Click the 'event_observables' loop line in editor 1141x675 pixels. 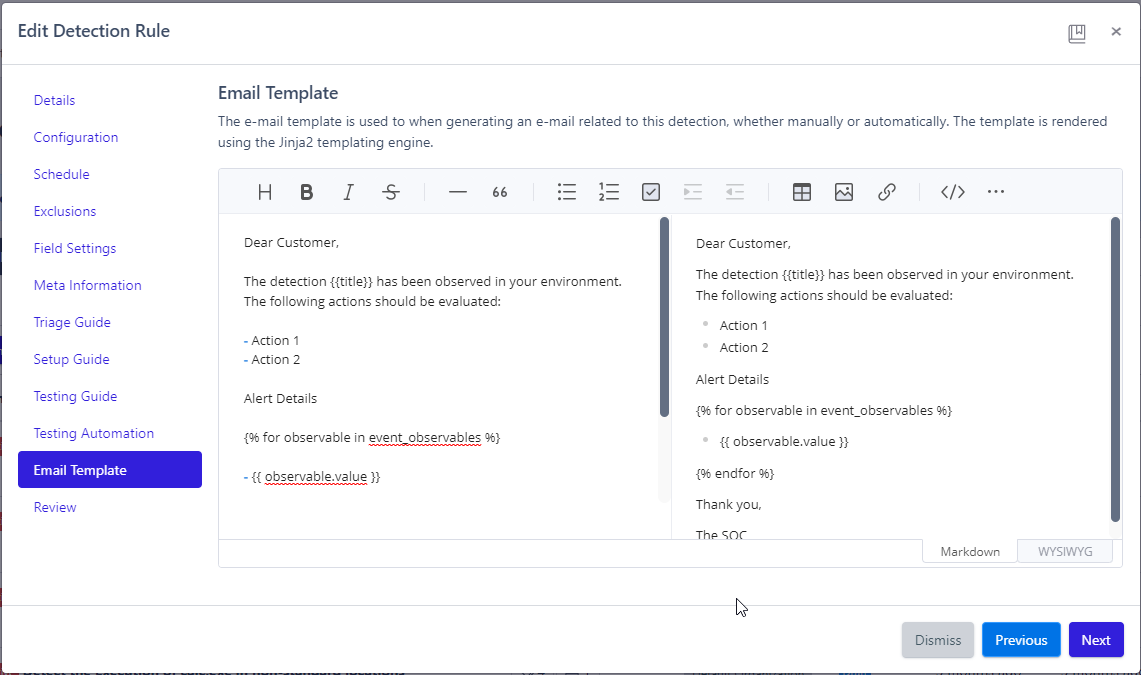point(372,438)
